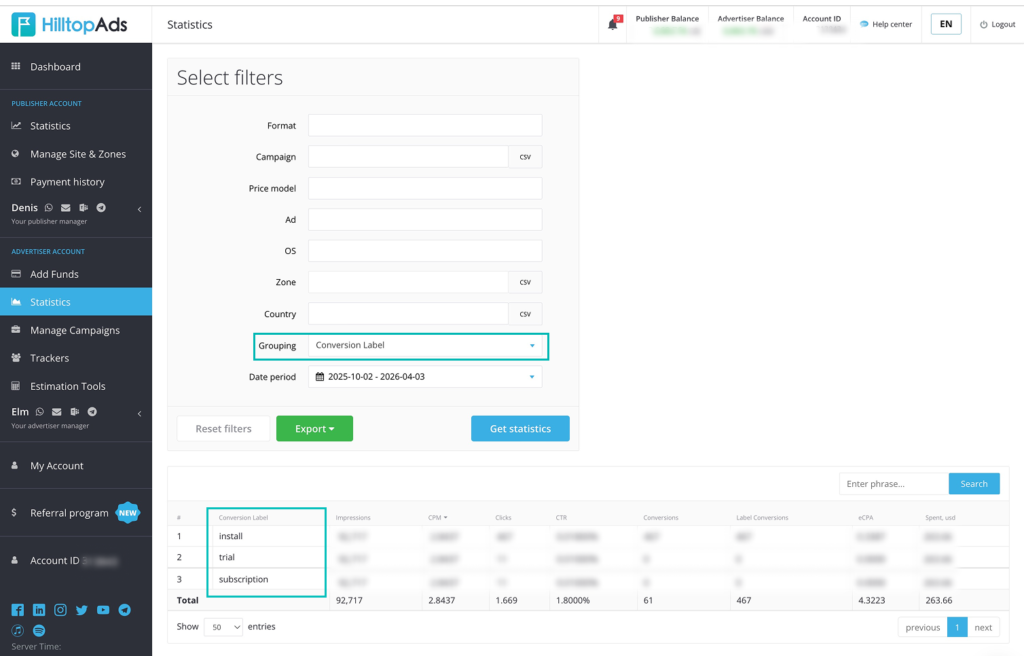Open the Instagram social icon

(x=60, y=610)
